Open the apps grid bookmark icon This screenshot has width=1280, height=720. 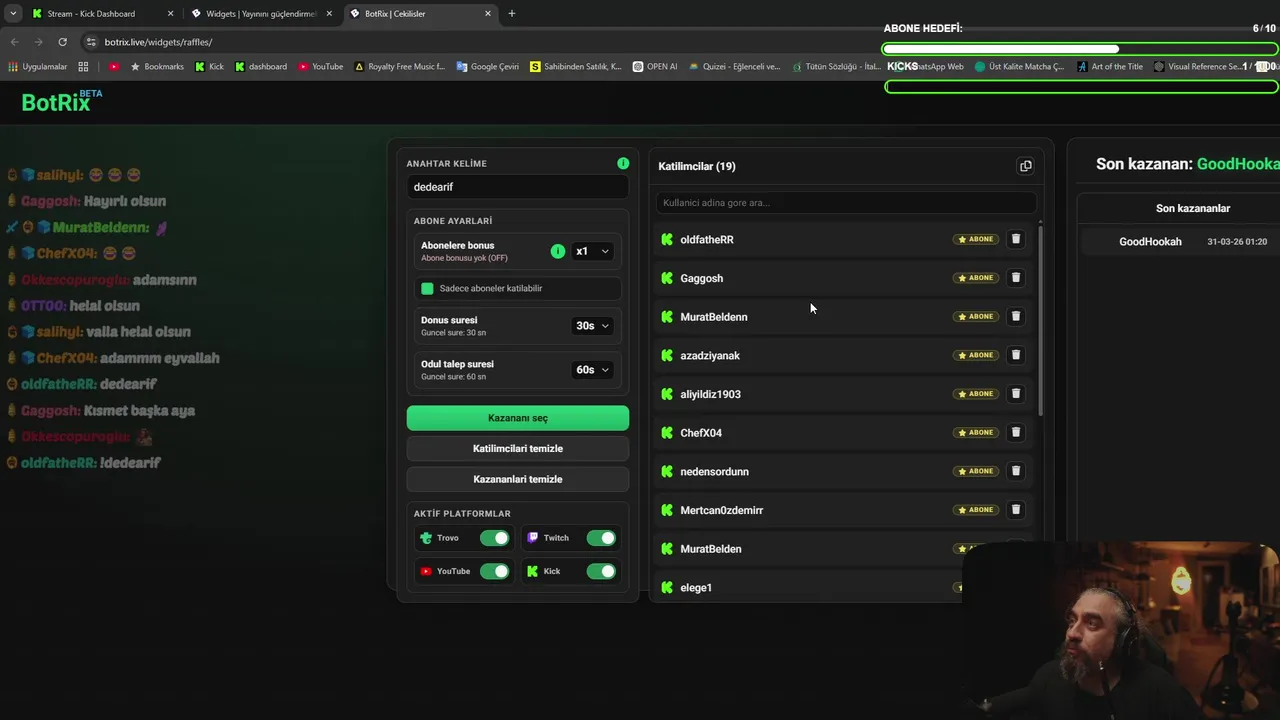(83, 67)
